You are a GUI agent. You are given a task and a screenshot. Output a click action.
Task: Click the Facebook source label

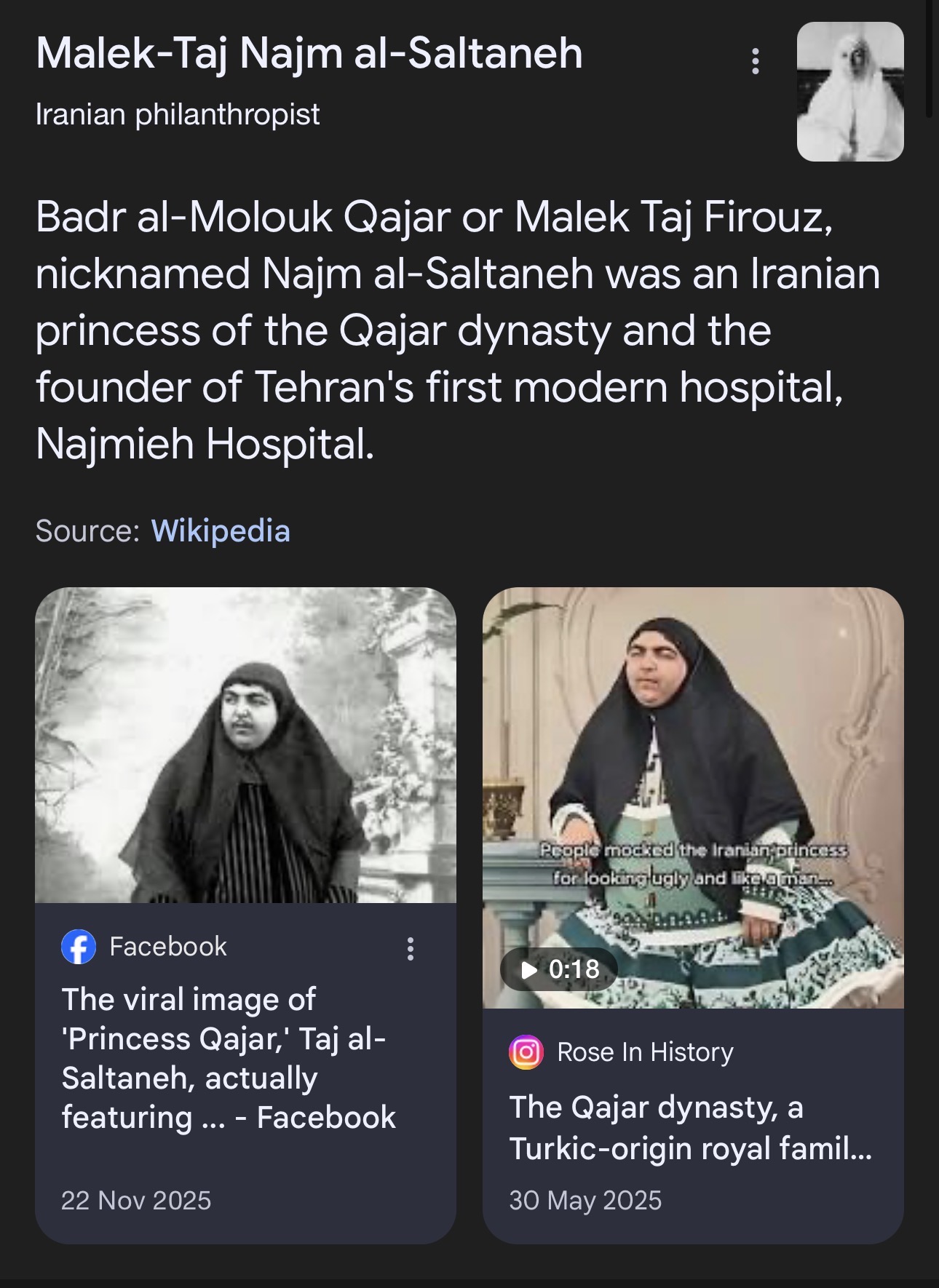coord(168,947)
